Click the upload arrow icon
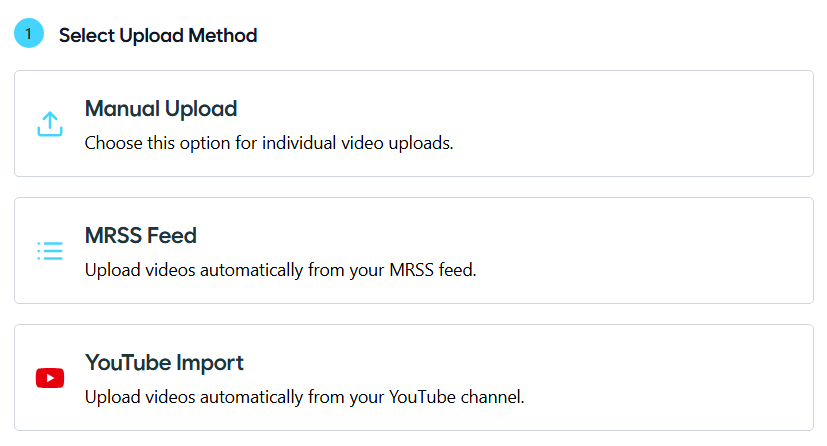 [x=50, y=124]
